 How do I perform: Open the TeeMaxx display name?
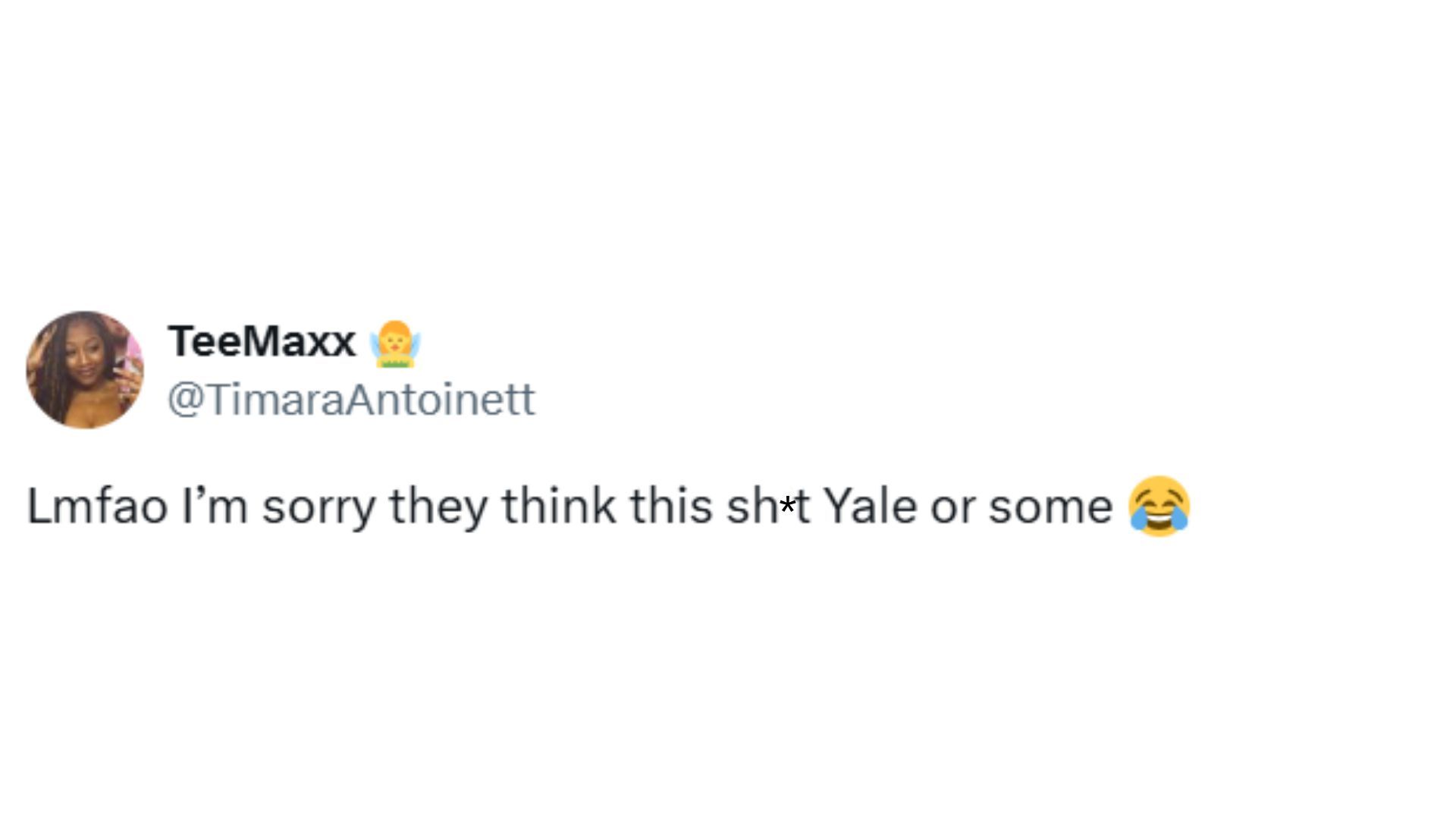[x=262, y=341]
